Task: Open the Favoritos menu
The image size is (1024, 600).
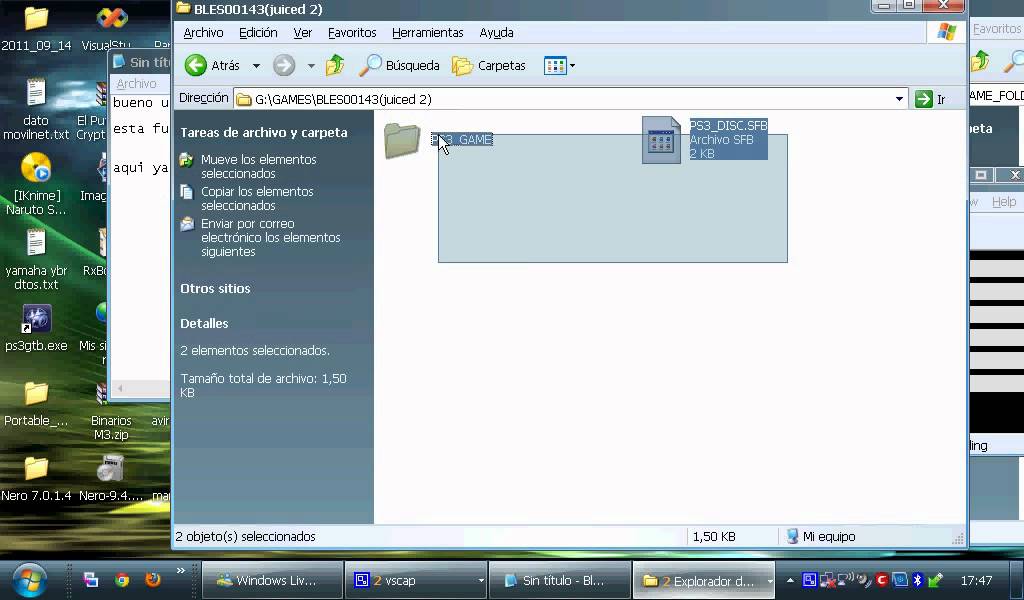Action: [352, 33]
